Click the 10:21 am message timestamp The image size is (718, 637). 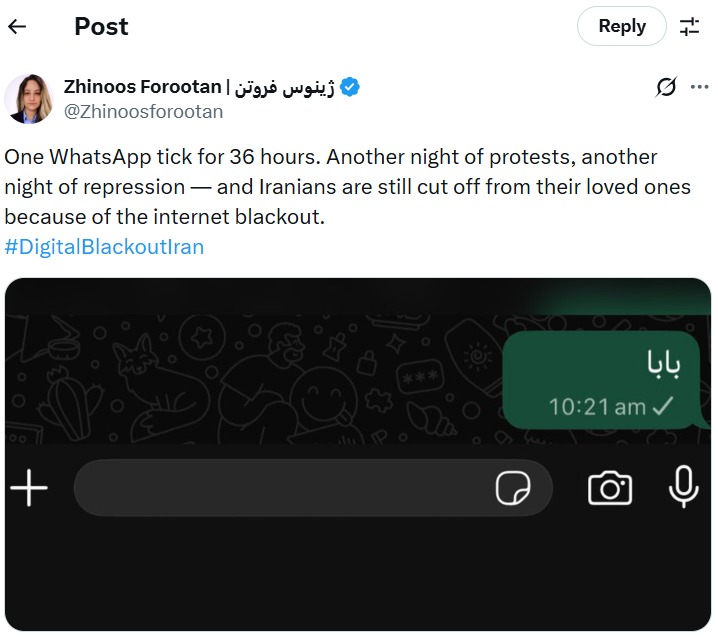coord(597,407)
